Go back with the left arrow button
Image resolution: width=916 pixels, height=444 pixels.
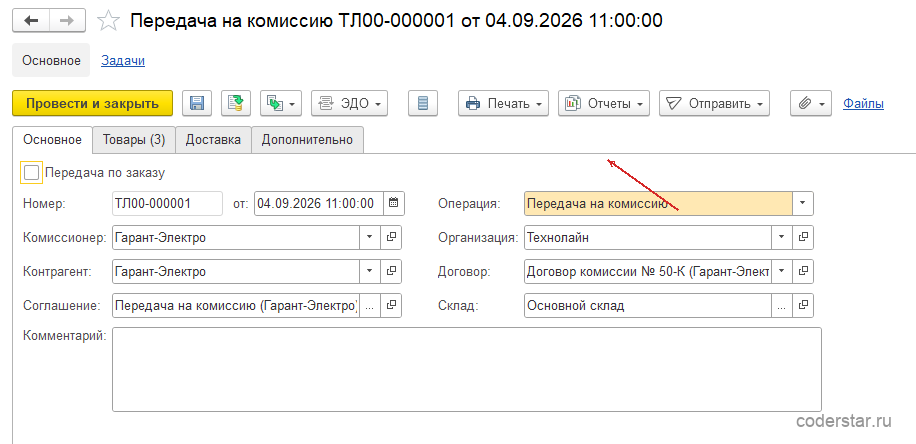point(30,20)
